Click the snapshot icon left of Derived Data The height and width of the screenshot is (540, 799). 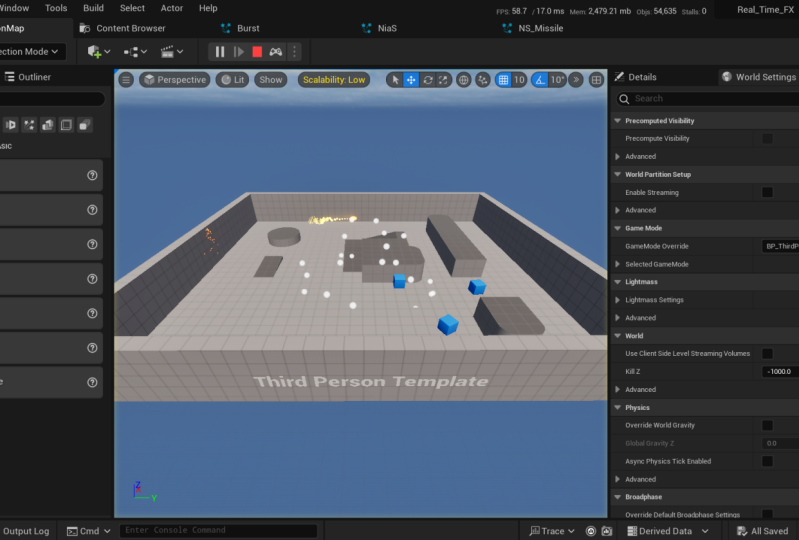[606, 531]
